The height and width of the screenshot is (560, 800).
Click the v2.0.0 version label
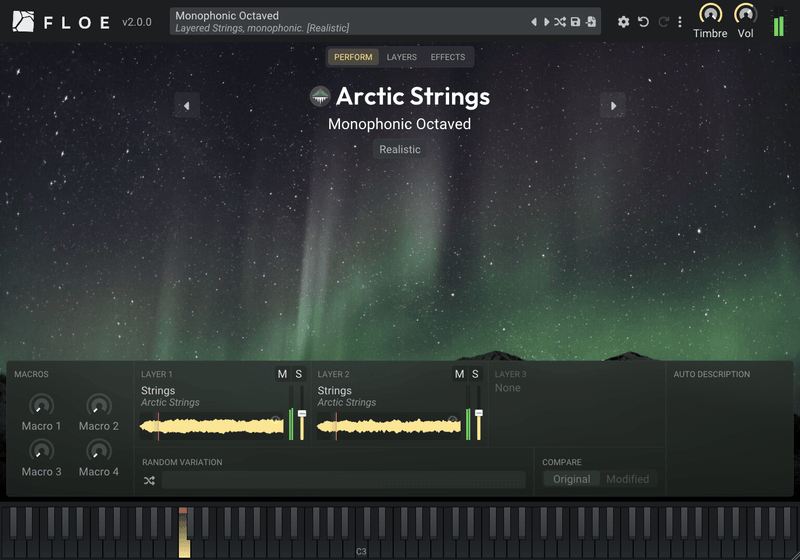(x=137, y=22)
